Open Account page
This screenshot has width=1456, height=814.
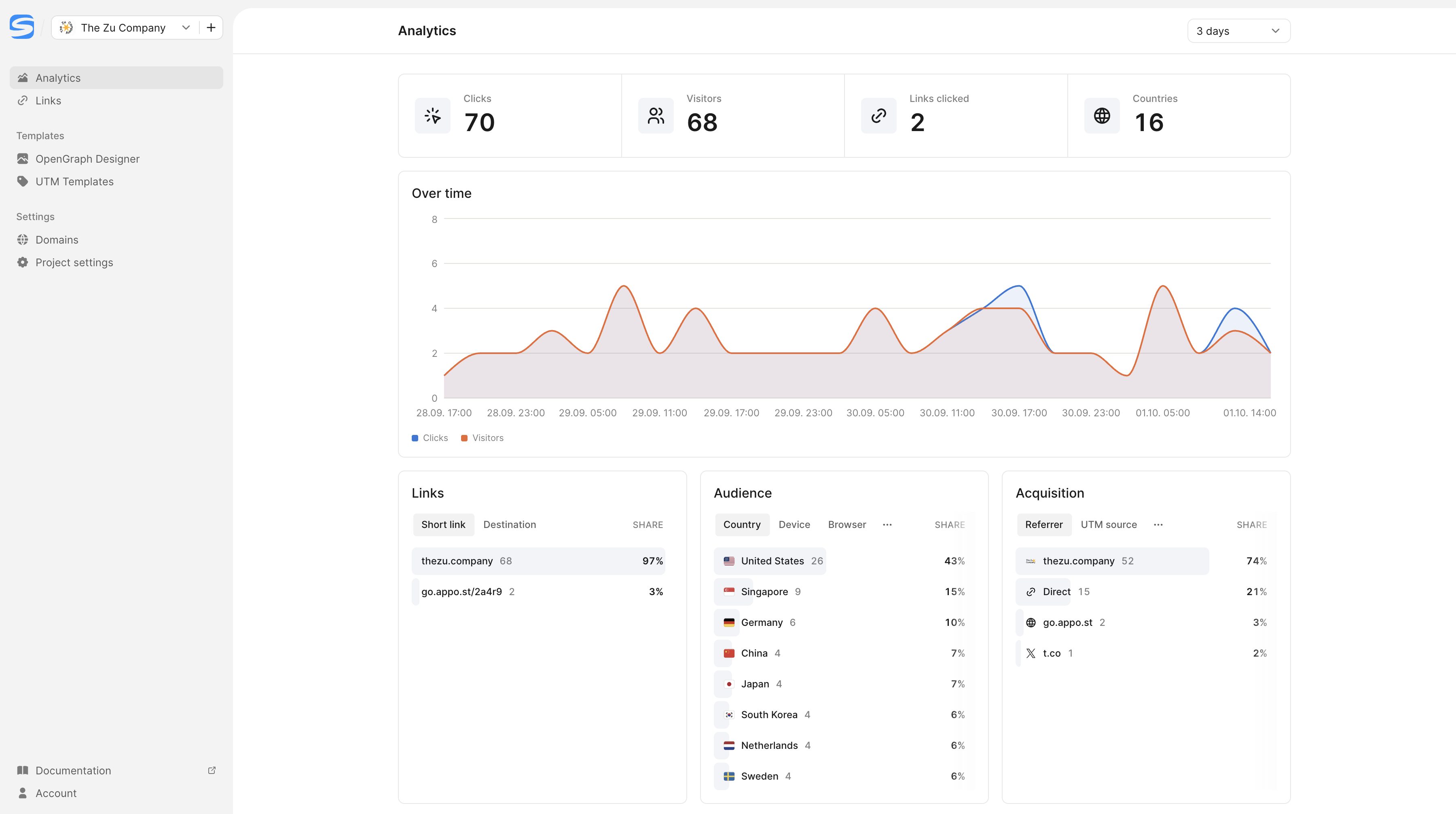click(116, 793)
